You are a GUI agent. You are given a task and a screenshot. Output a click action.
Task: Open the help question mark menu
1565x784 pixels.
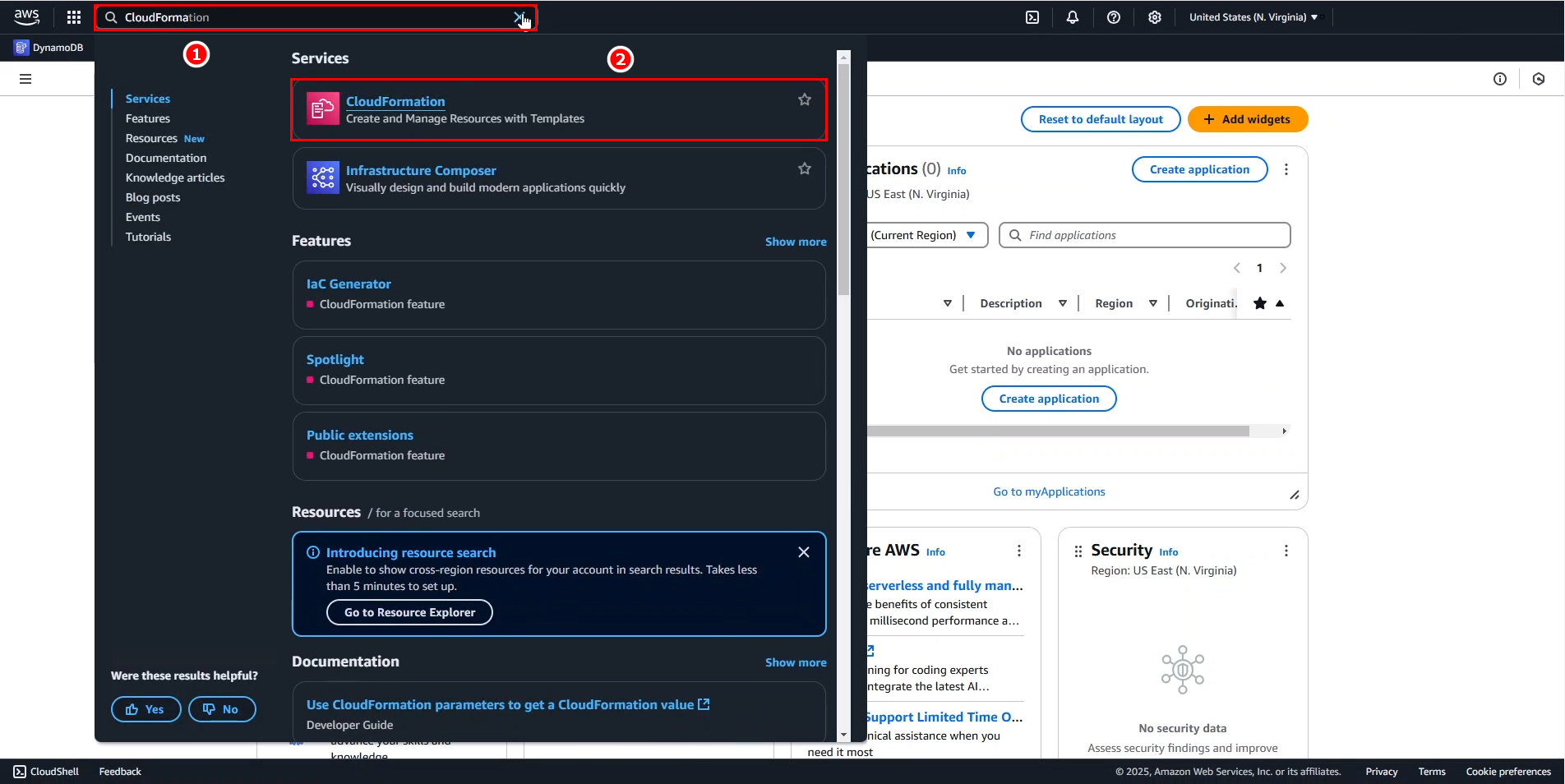[x=1114, y=17]
